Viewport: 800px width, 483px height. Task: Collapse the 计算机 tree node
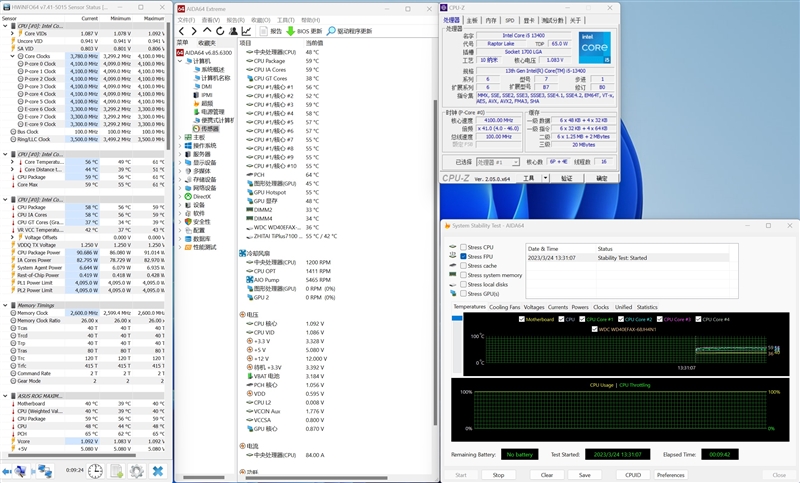pyautogui.click(x=180, y=61)
